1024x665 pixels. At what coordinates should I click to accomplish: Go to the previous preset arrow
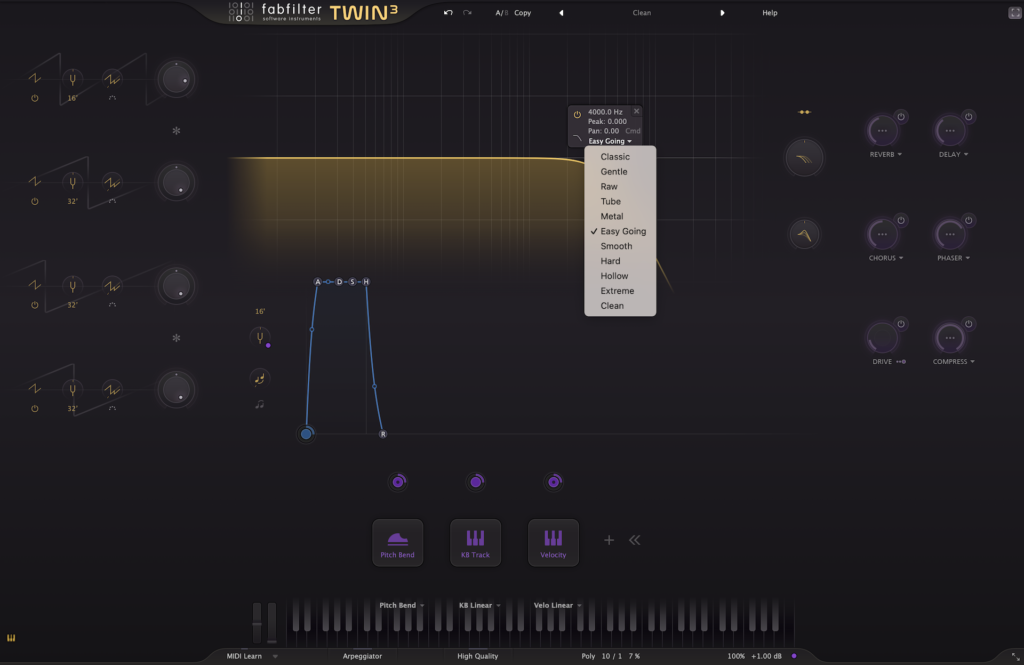pyautogui.click(x=560, y=13)
